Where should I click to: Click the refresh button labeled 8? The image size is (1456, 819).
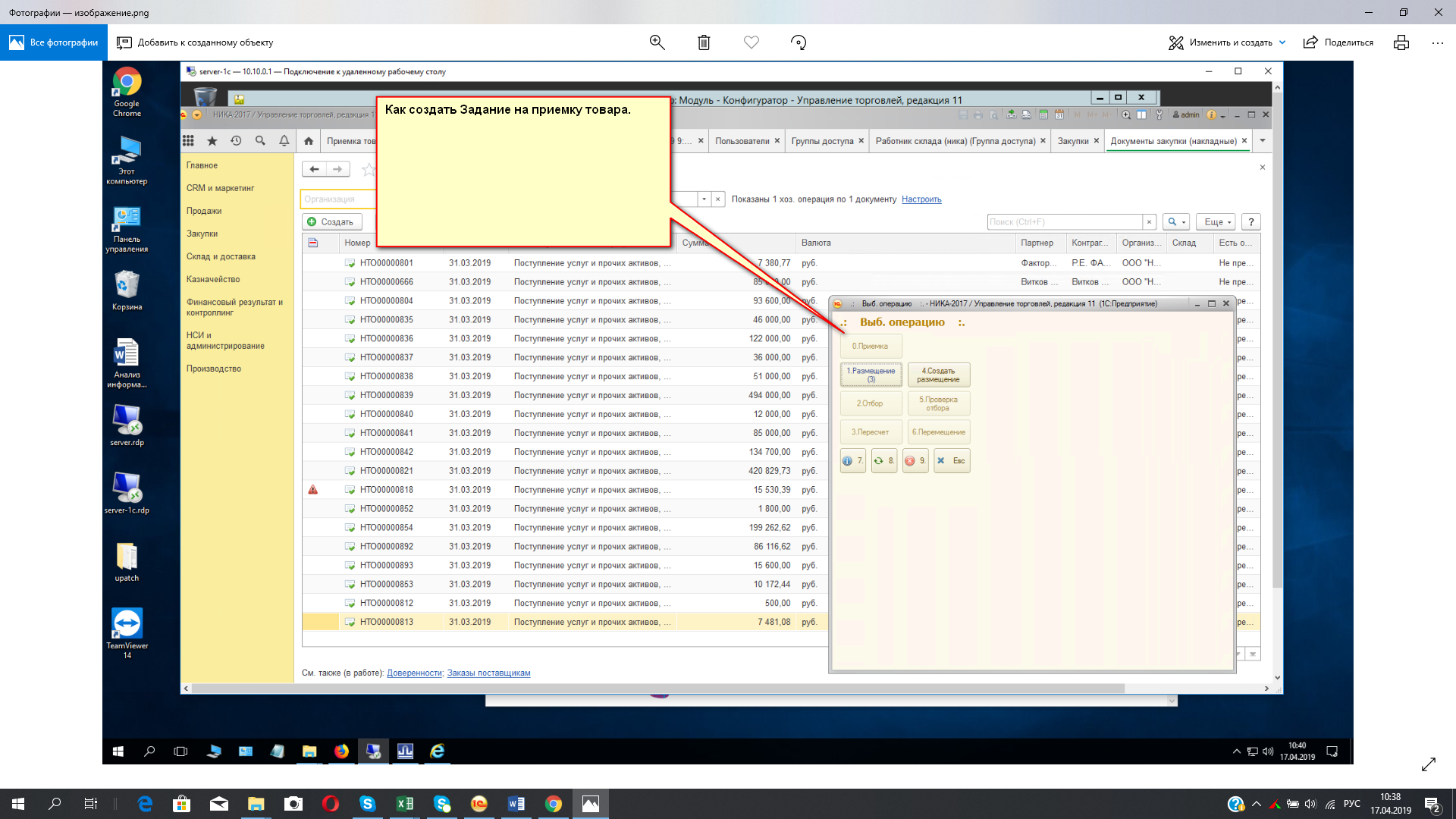[883, 460]
